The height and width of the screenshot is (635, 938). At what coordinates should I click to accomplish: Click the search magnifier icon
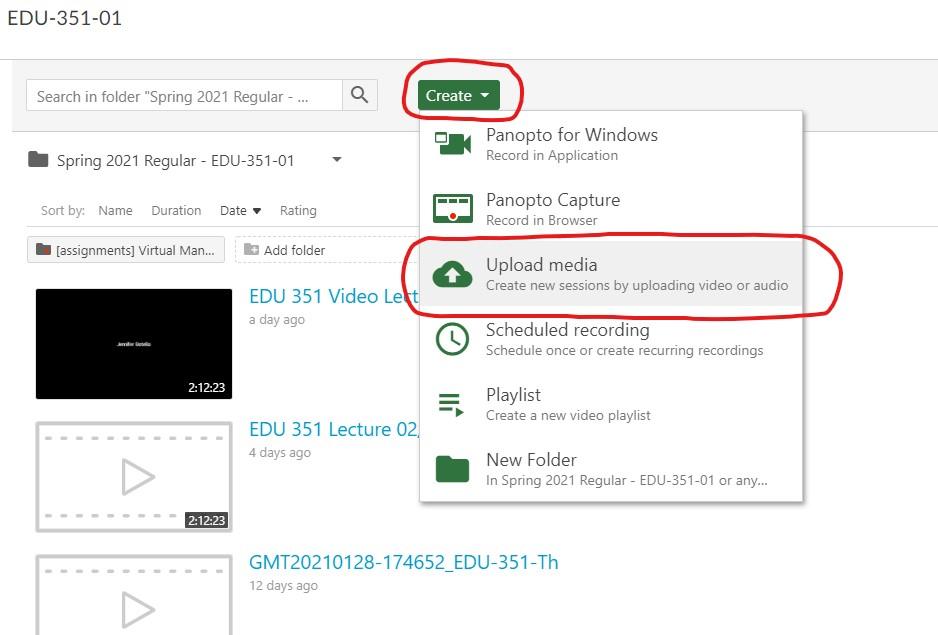point(359,95)
